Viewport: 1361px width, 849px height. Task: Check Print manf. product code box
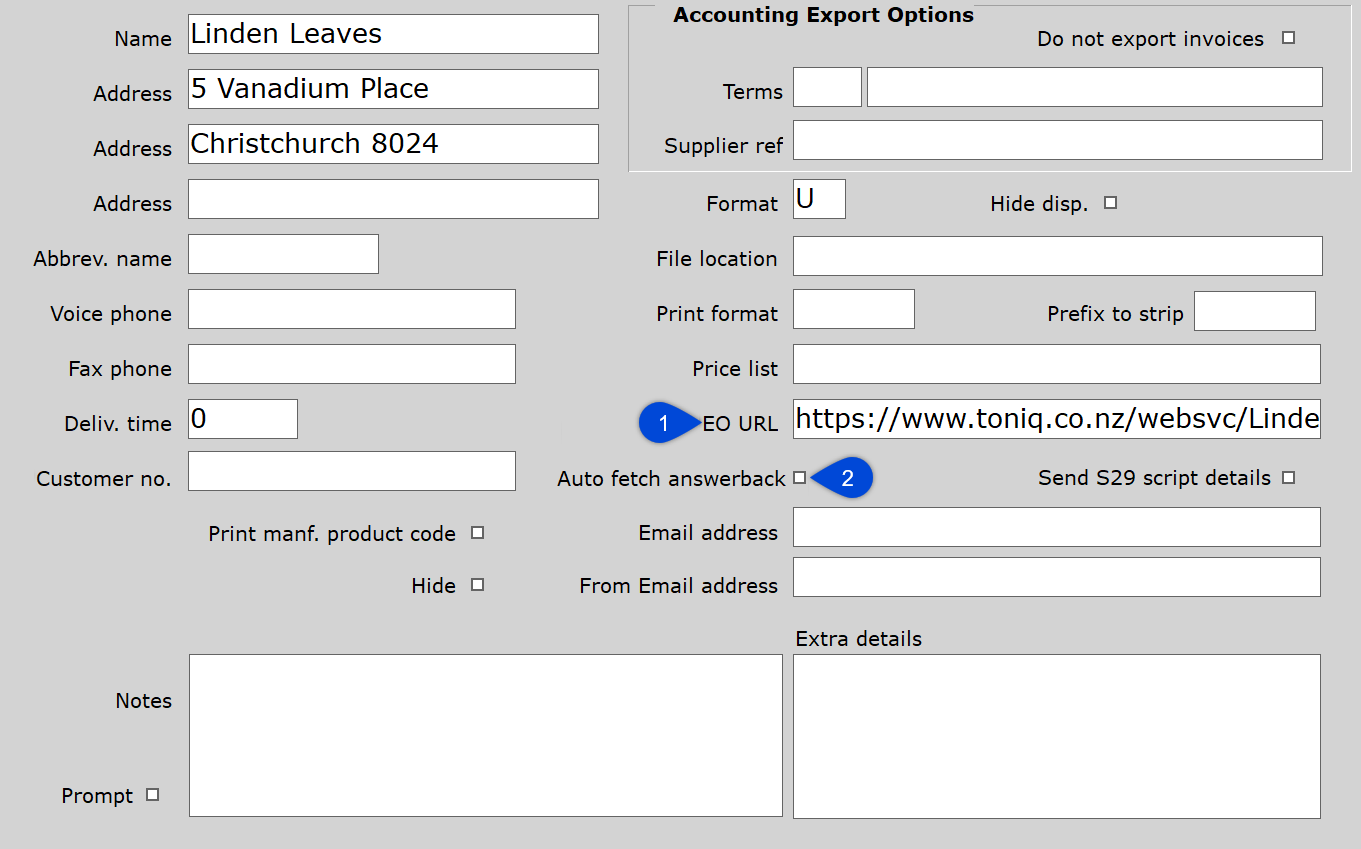pyautogui.click(x=477, y=533)
